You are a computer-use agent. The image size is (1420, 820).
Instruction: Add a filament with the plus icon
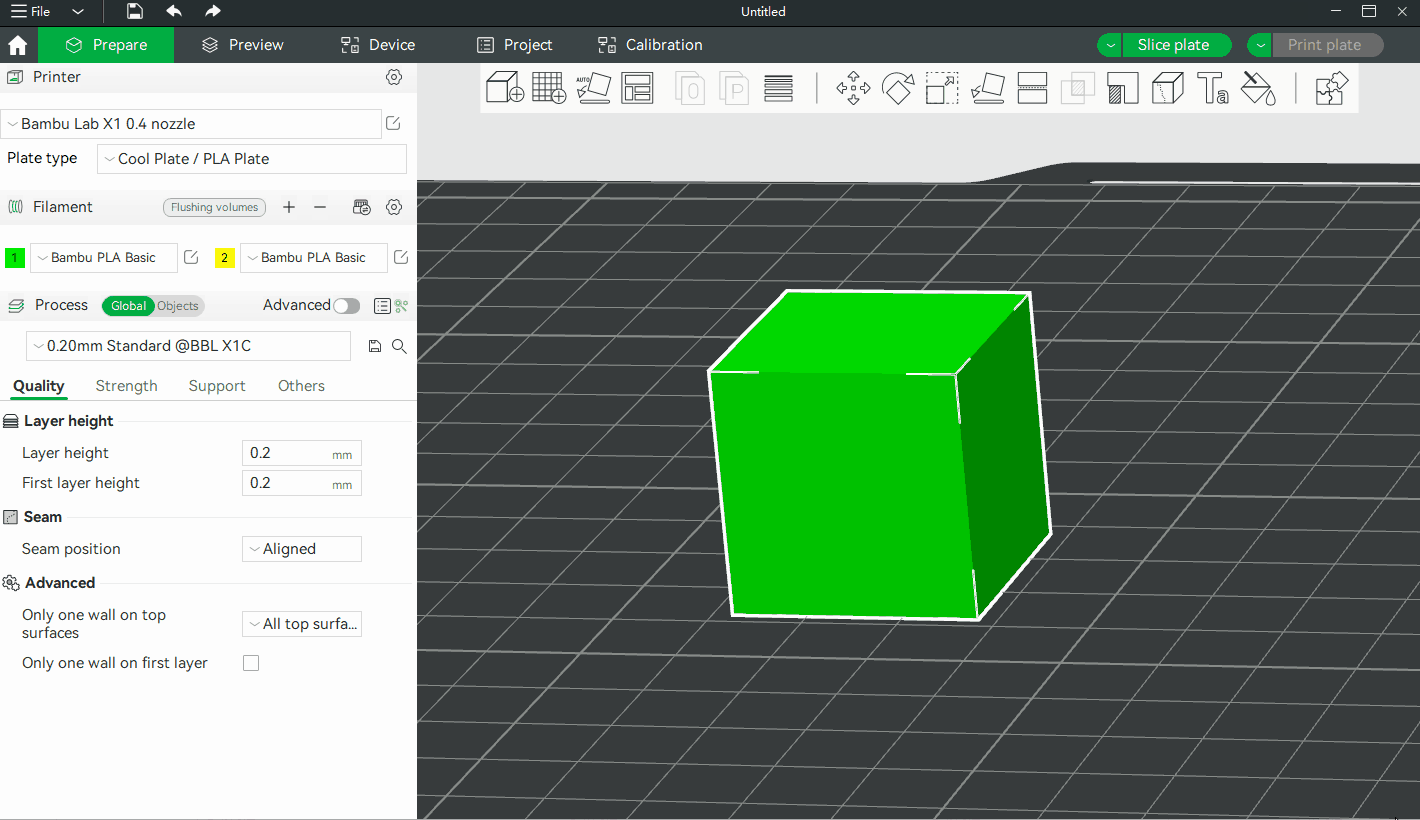[x=289, y=207]
